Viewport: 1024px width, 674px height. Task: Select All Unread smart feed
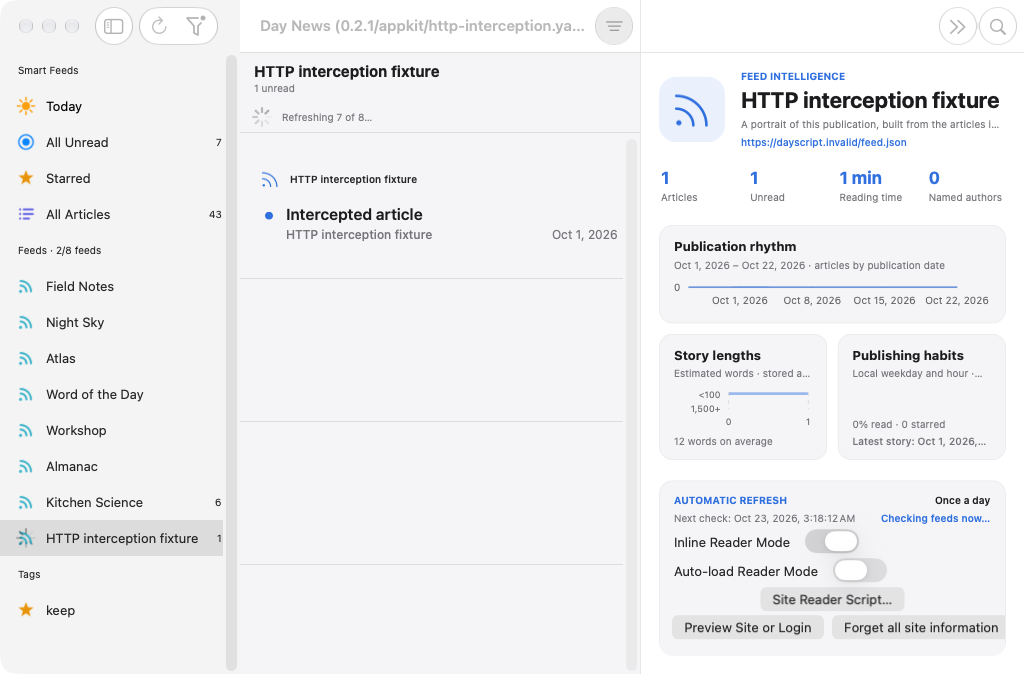(x=112, y=142)
